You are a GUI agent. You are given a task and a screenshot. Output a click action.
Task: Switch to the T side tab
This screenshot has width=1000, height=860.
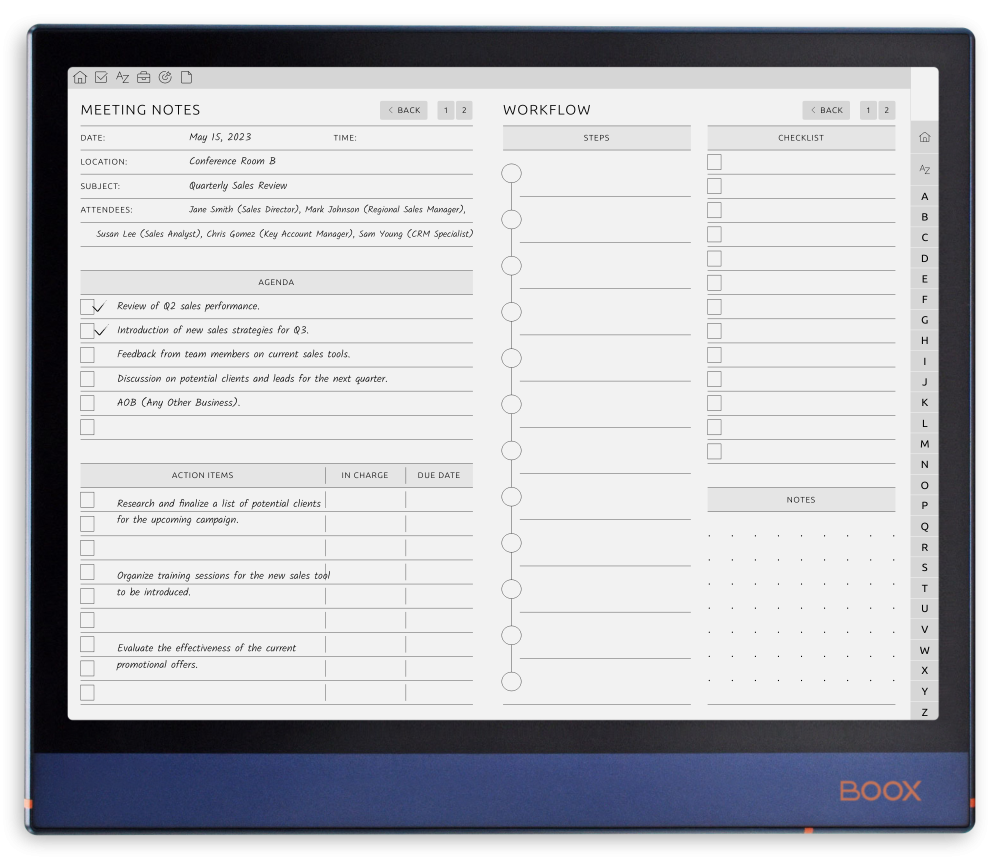coord(925,588)
